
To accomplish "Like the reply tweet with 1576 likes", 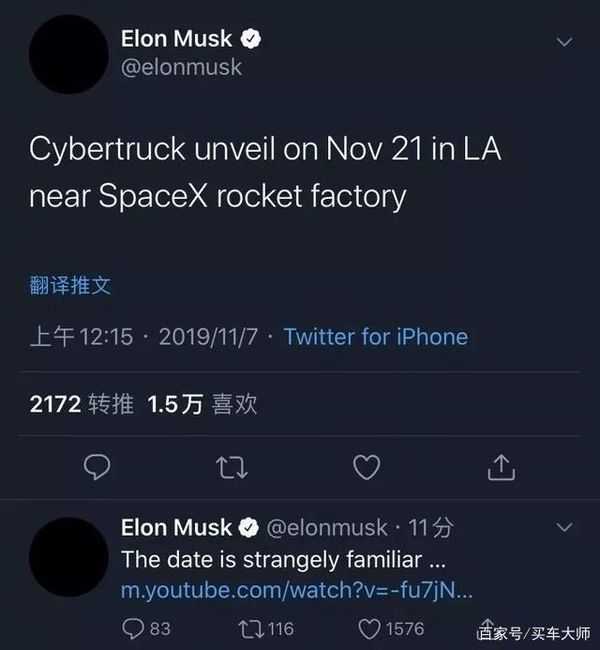I will [x=369, y=628].
